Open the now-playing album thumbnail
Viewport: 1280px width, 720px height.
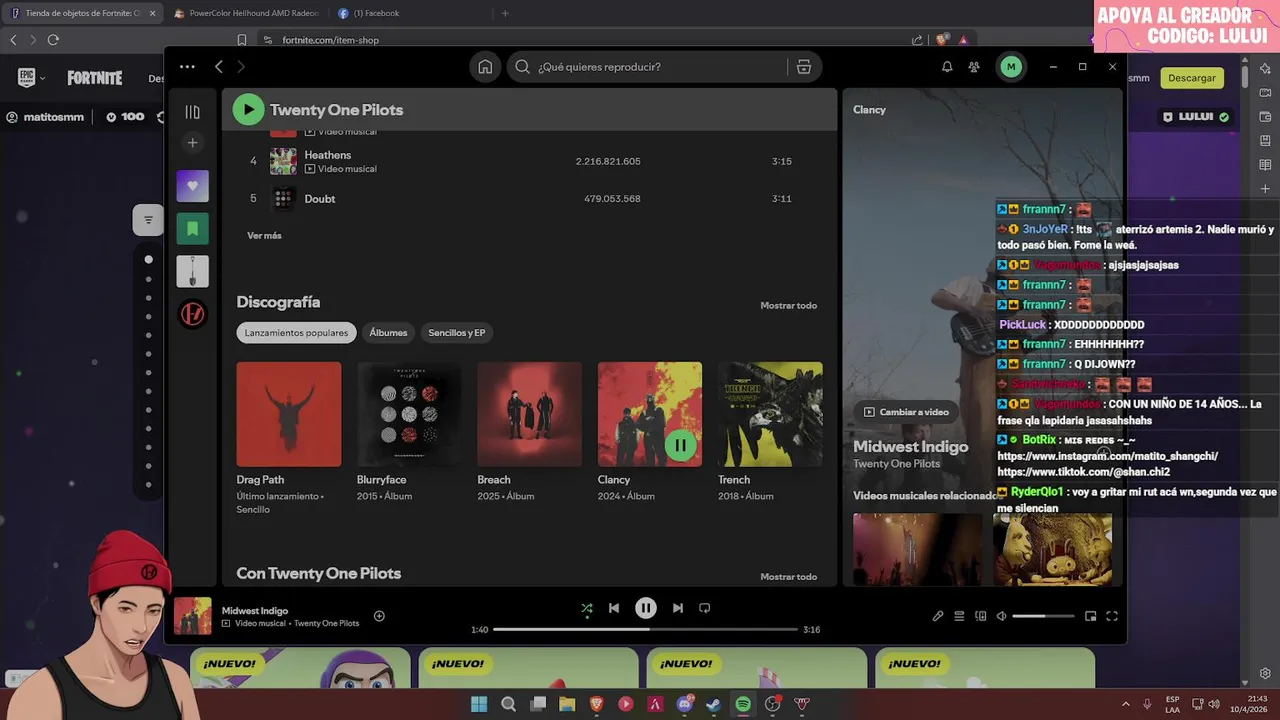point(193,616)
